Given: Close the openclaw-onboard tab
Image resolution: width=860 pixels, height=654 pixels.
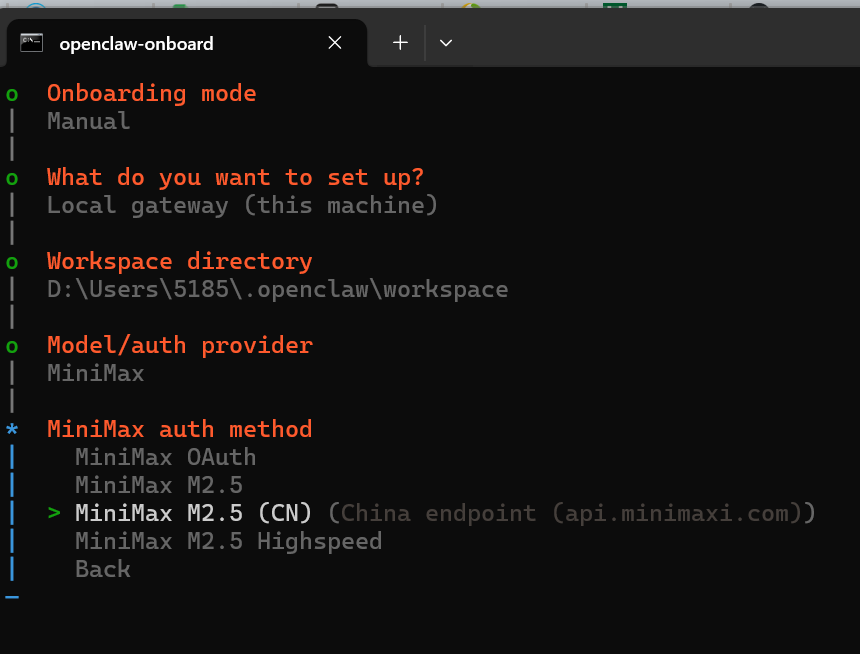Looking at the screenshot, I should click(335, 43).
